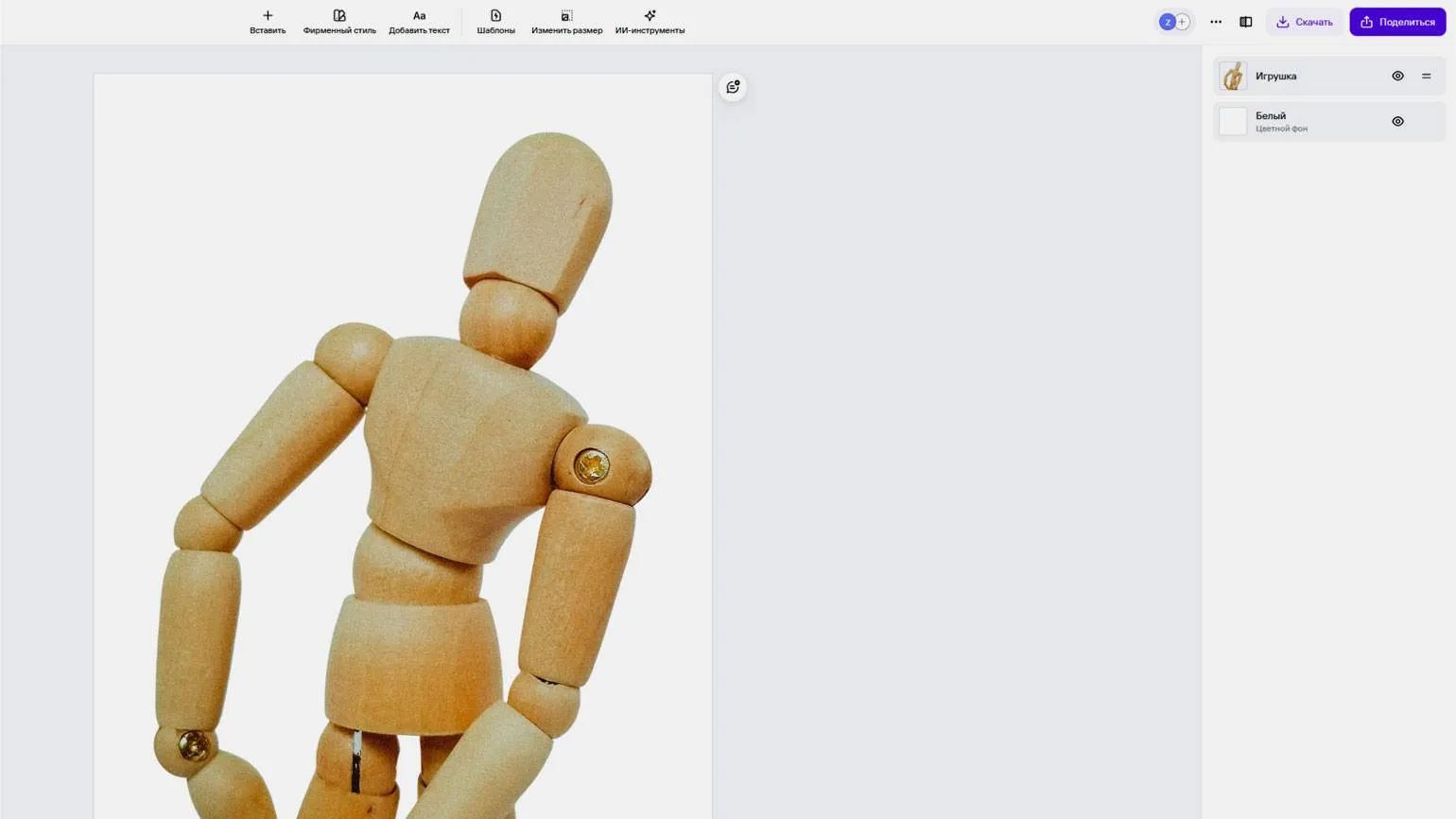Click the comment icon beside the canvas
This screenshot has height=819, width=1456.
point(733,87)
